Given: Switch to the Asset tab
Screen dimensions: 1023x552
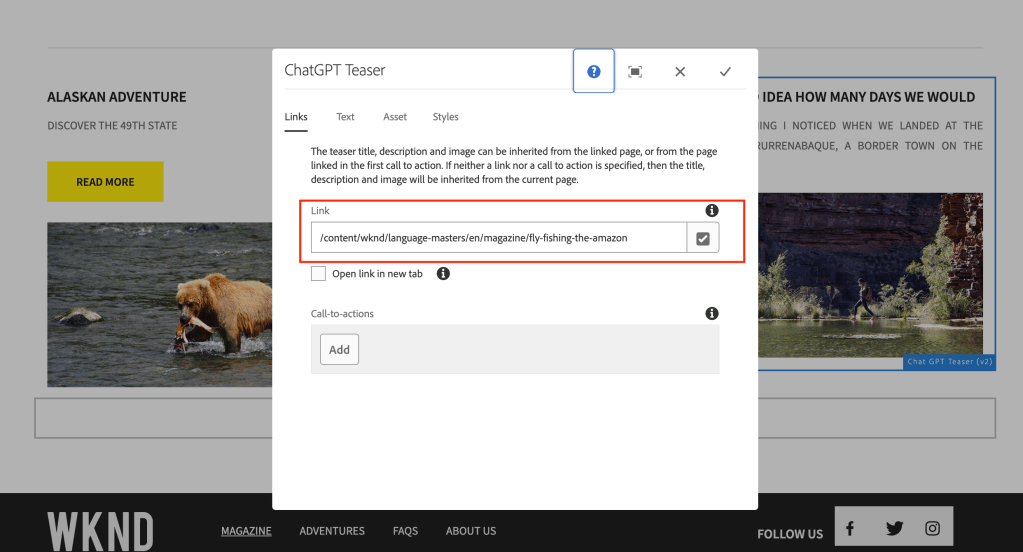Looking at the screenshot, I should [395, 117].
